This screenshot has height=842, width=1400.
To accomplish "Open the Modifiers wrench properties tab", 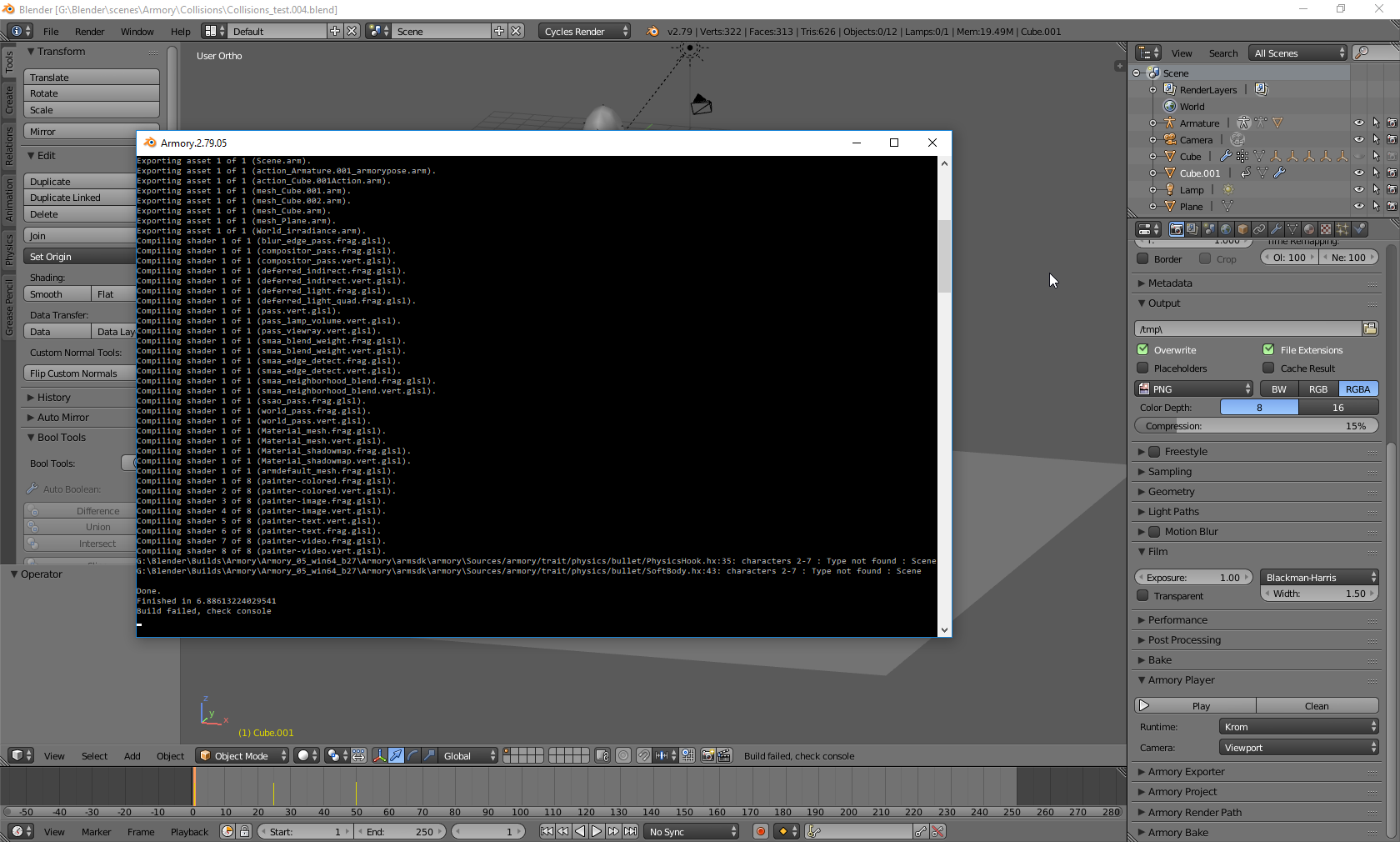I will (1276, 229).
